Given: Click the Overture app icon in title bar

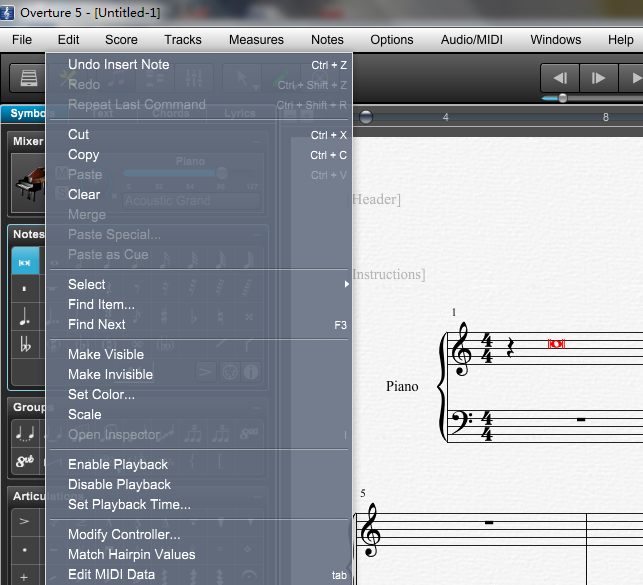Looking at the screenshot, I should point(7,13).
